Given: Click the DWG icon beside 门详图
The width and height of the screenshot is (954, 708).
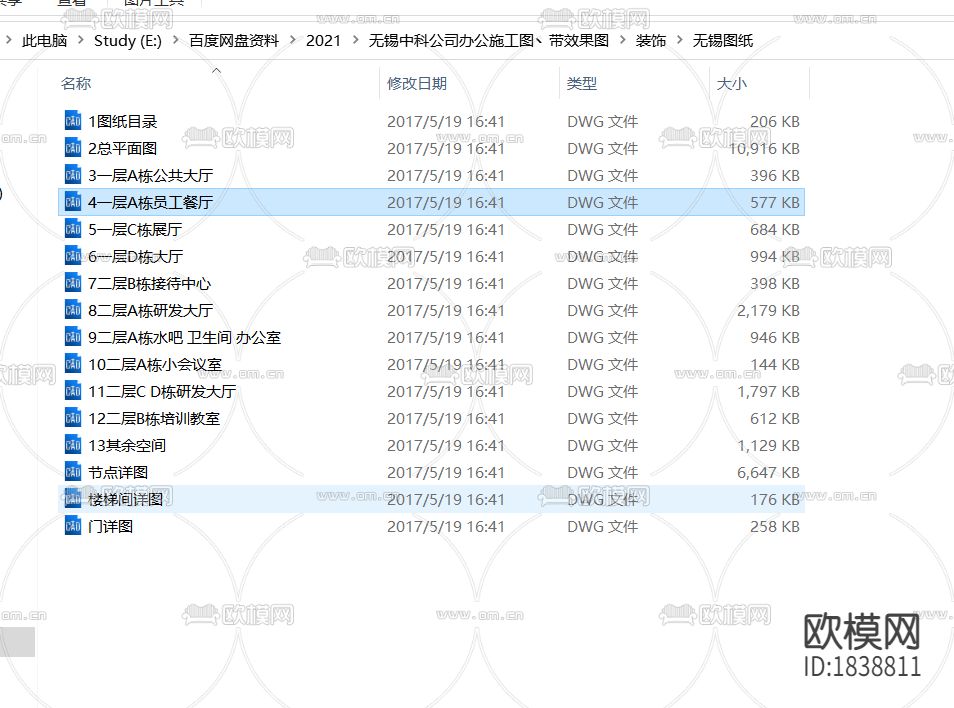Looking at the screenshot, I should 71,526.
